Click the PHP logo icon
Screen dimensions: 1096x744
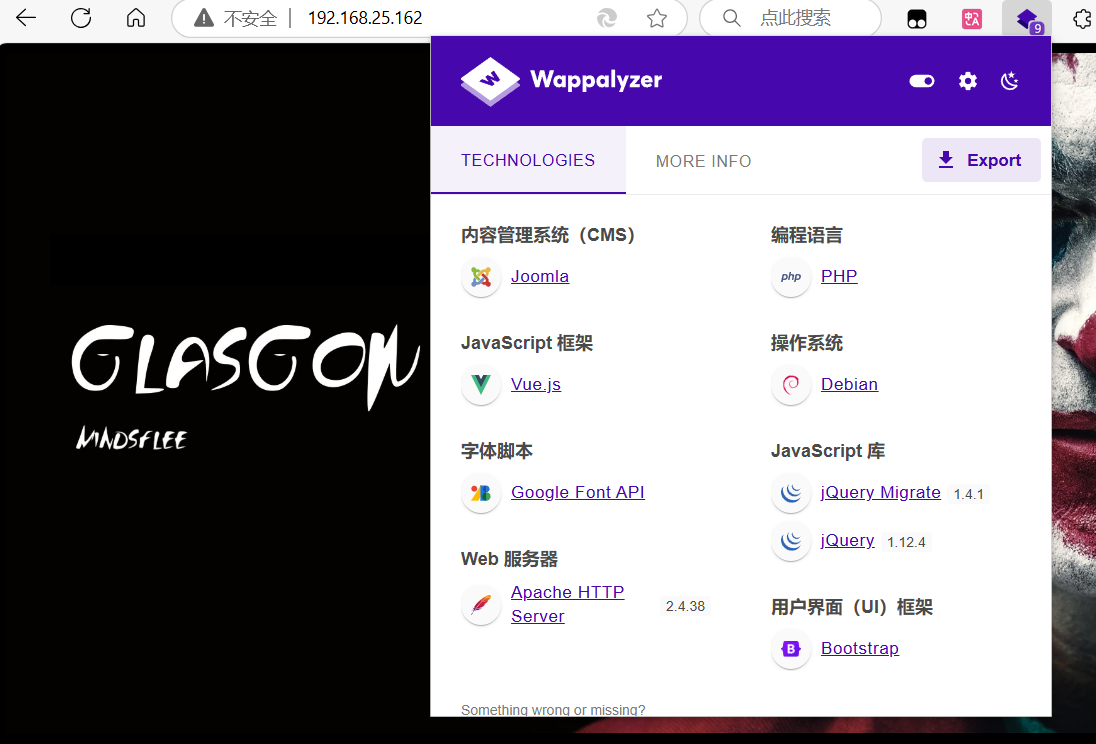tap(791, 277)
